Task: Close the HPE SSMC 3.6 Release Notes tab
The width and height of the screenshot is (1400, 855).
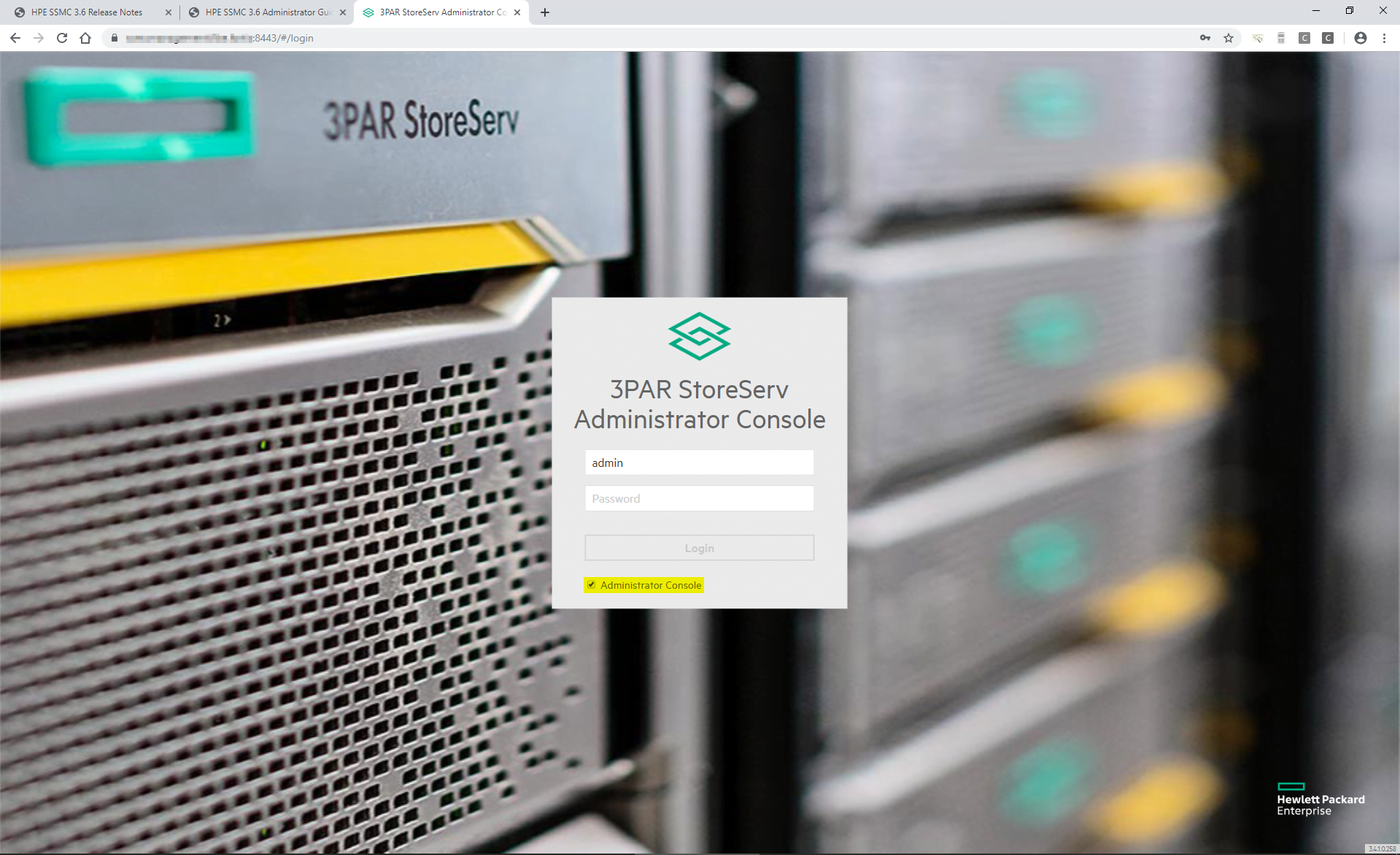Action: pyautogui.click(x=169, y=12)
